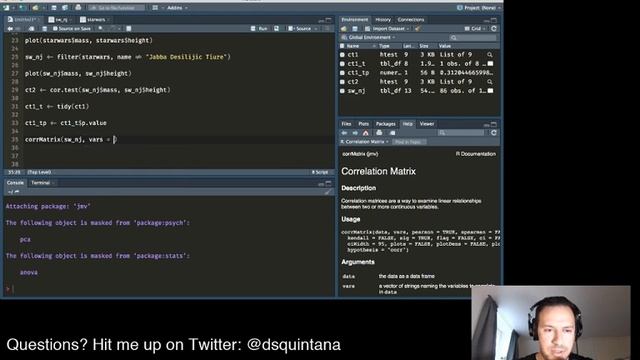
Task: Show the Help topic in a new window
Action: pyautogui.click(x=392, y=133)
